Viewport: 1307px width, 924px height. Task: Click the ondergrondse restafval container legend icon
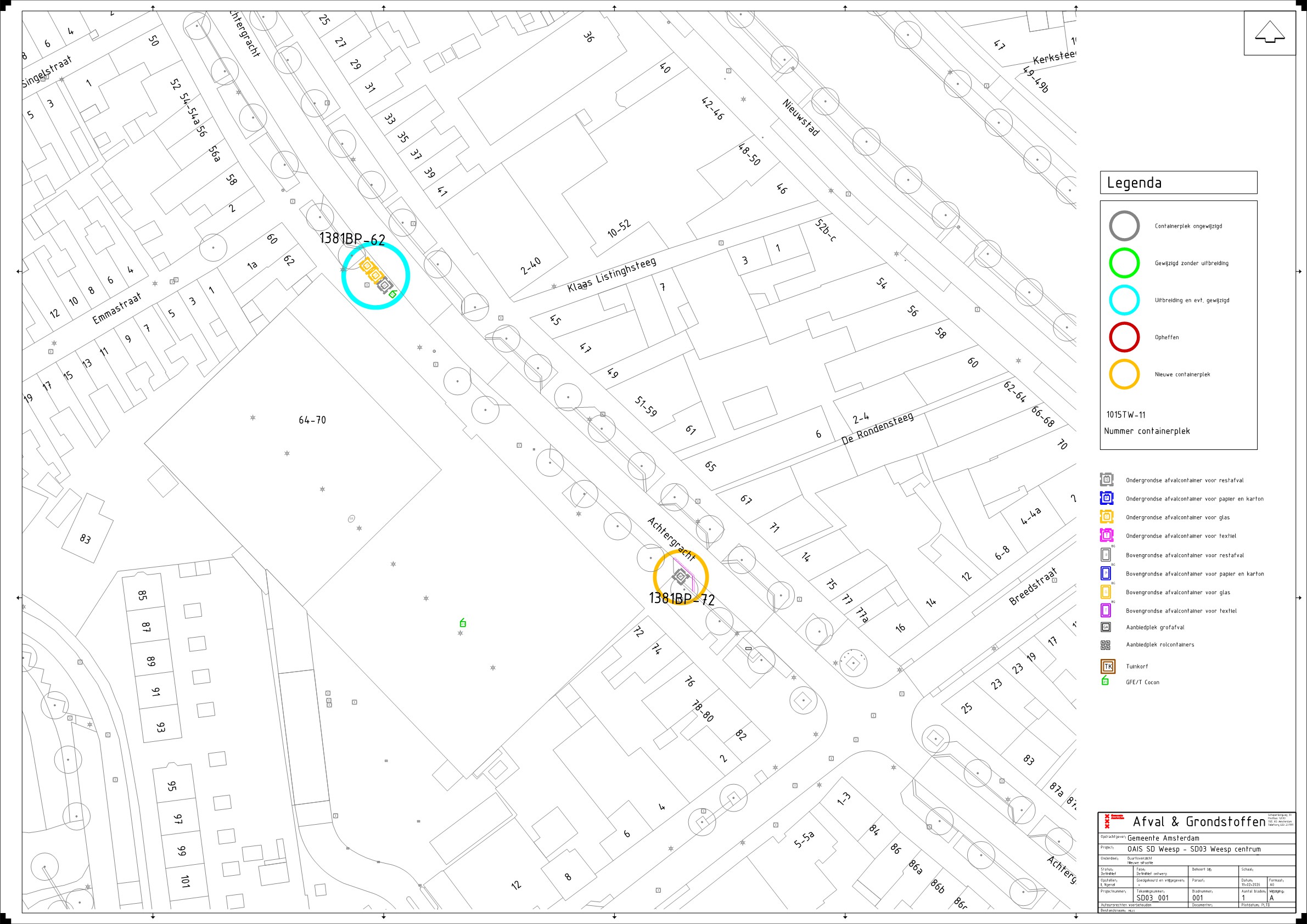1106,480
